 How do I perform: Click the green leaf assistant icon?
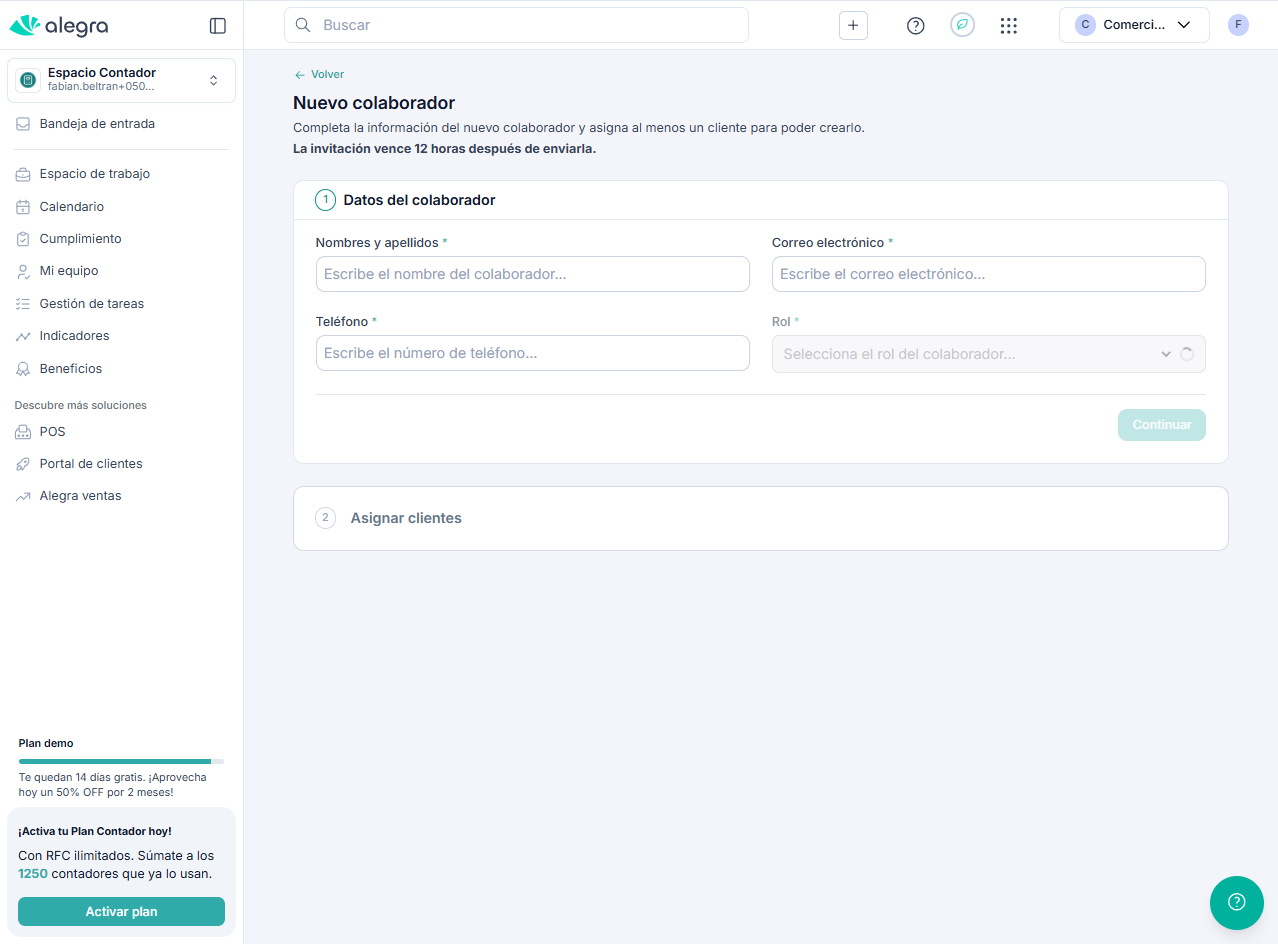pyautogui.click(x=962, y=26)
